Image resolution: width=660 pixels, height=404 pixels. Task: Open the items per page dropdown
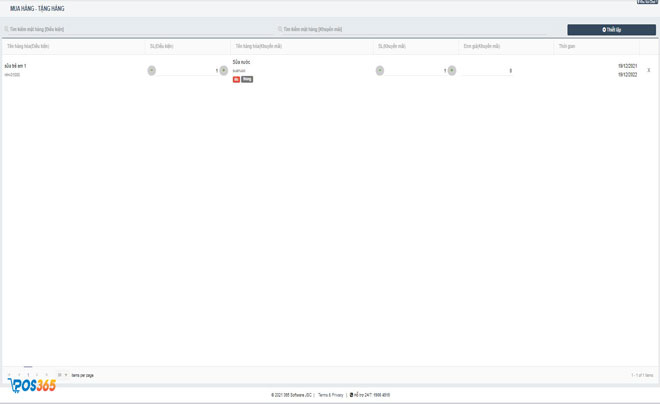click(x=62, y=375)
